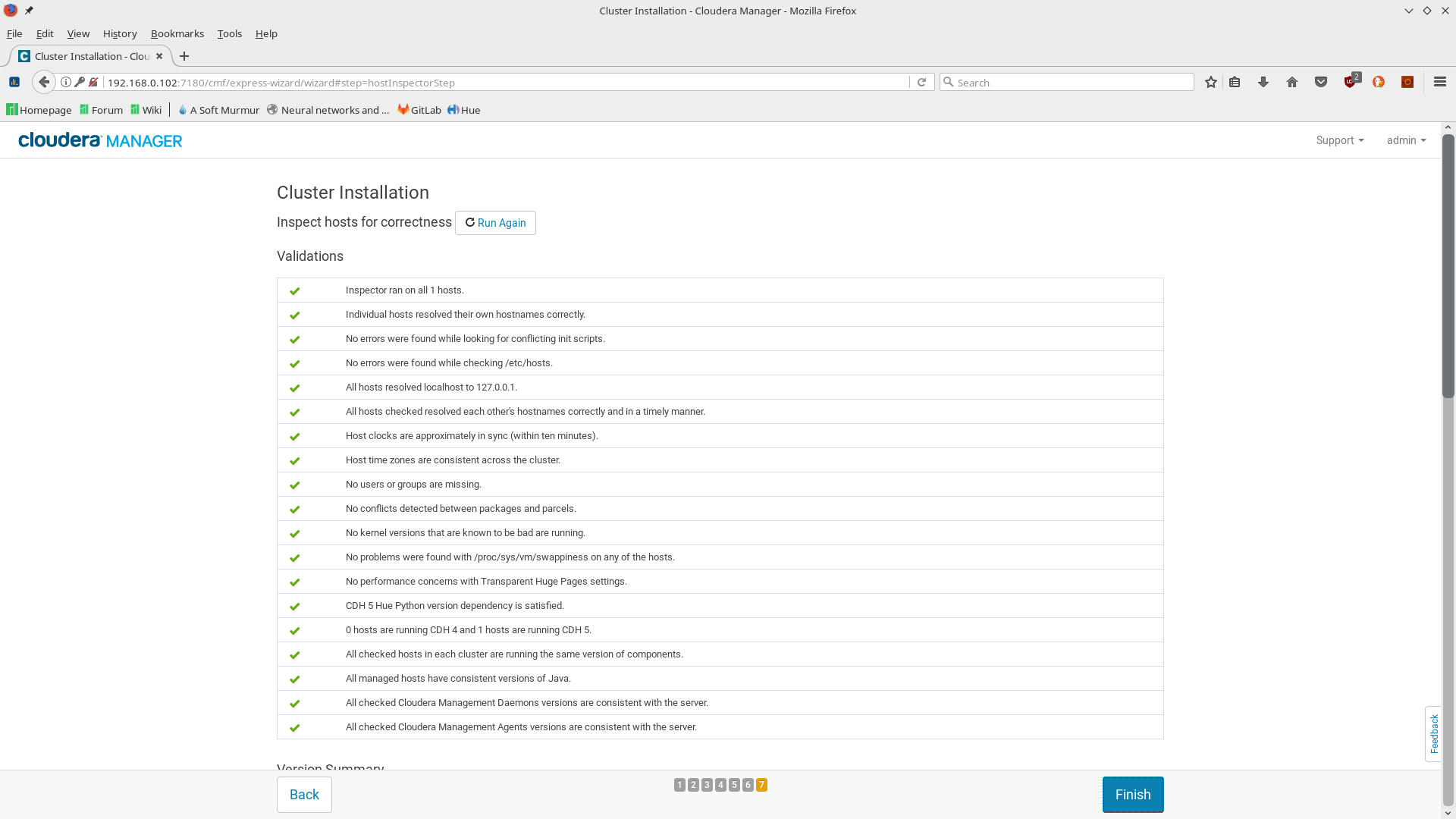Image resolution: width=1456 pixels, height=819 pixels.
Task: Click the site information icon in address bar
Action: pos(66,82)
